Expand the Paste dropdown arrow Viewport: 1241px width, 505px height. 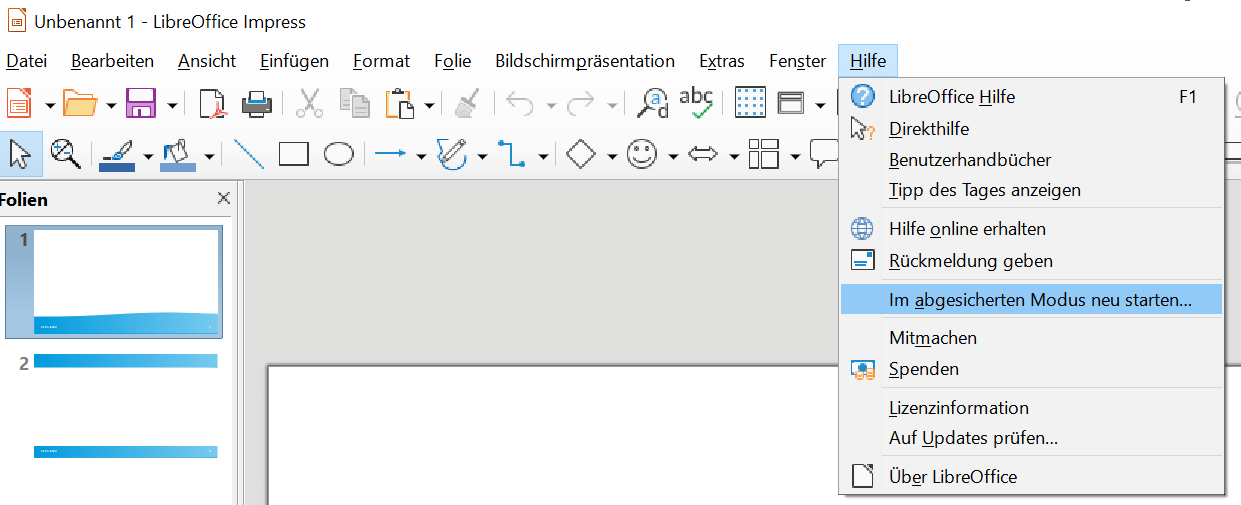click(429, 104)
